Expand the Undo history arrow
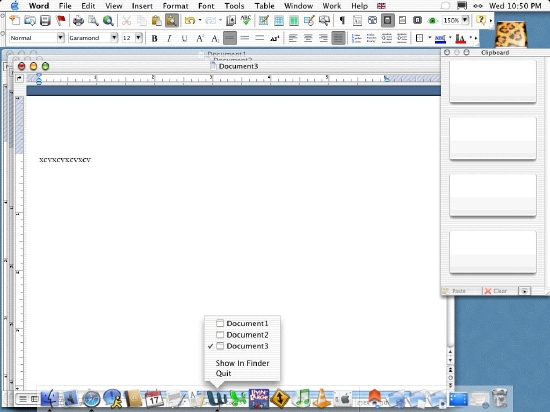 [x=200, y=20]
